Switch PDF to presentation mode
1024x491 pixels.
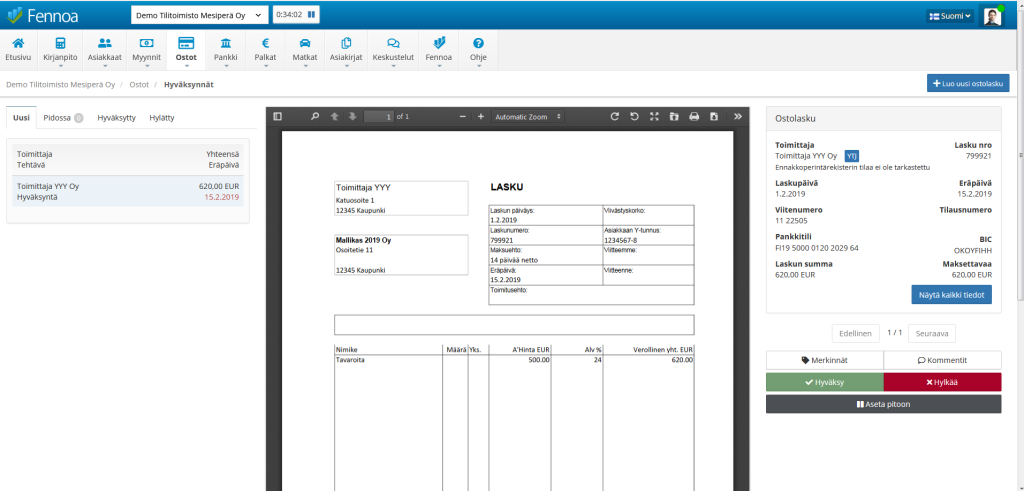click(x=654, y=117)
